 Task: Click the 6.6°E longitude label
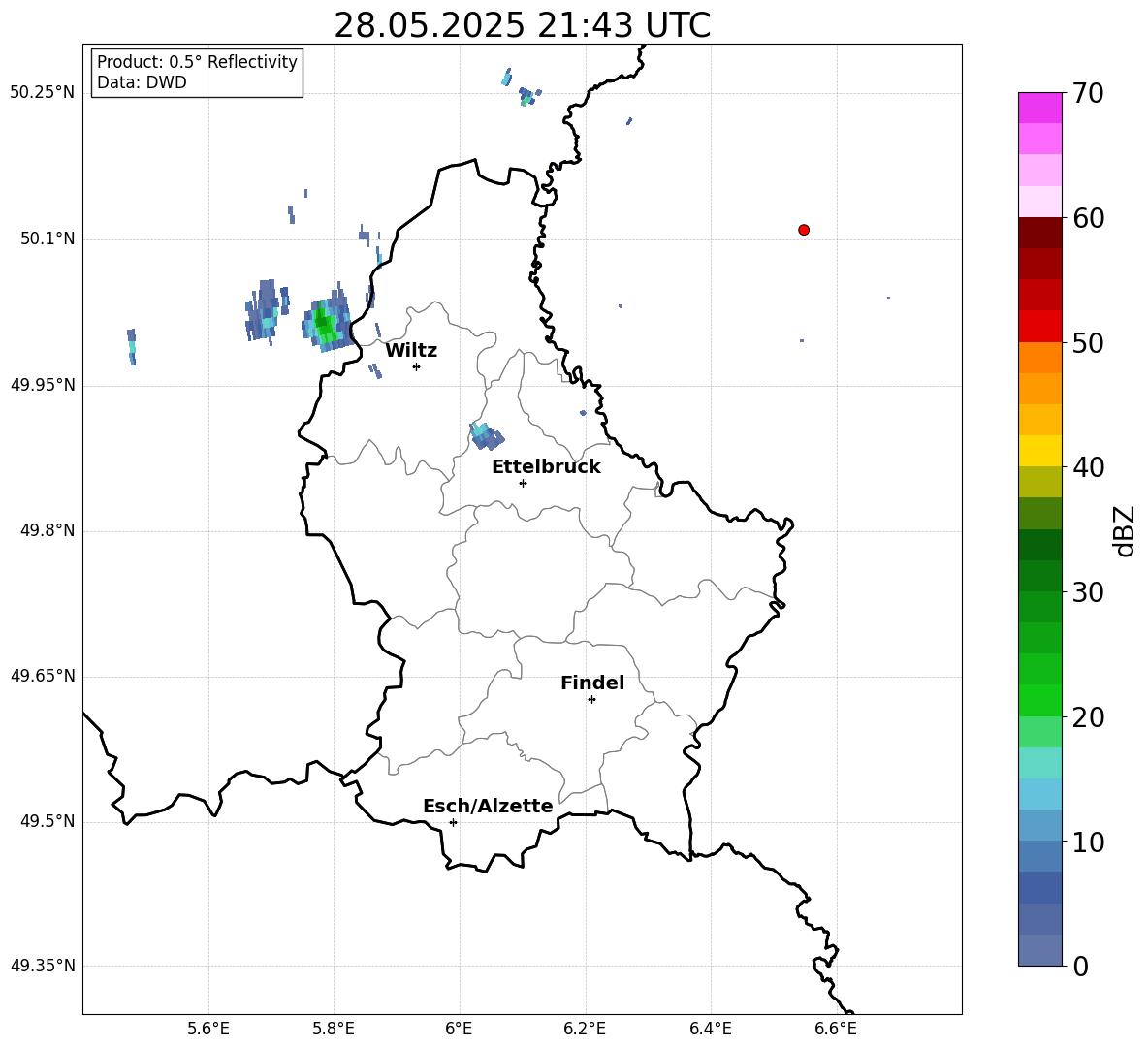[x=836, y=1029]
